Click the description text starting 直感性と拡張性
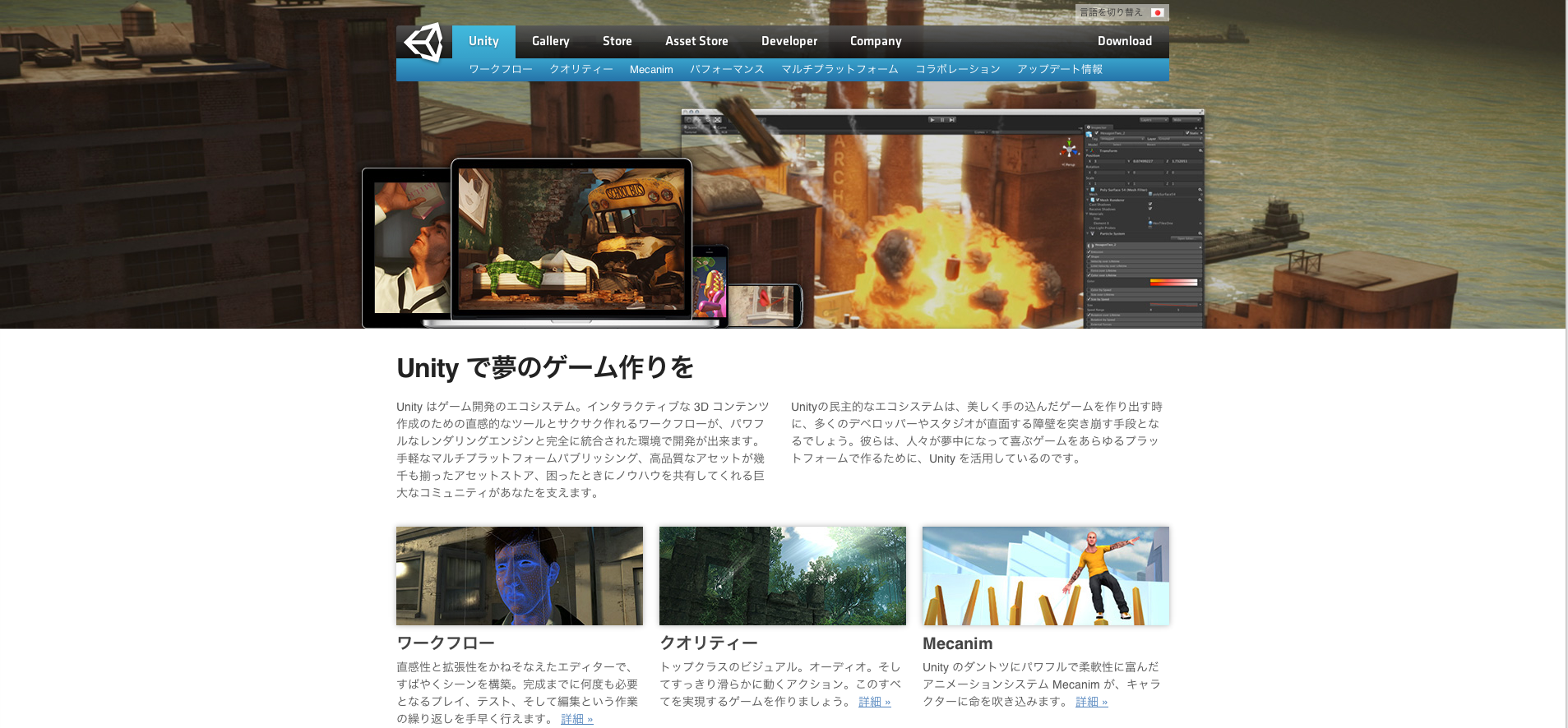The image size is (1568, 728). coord(517,693)
